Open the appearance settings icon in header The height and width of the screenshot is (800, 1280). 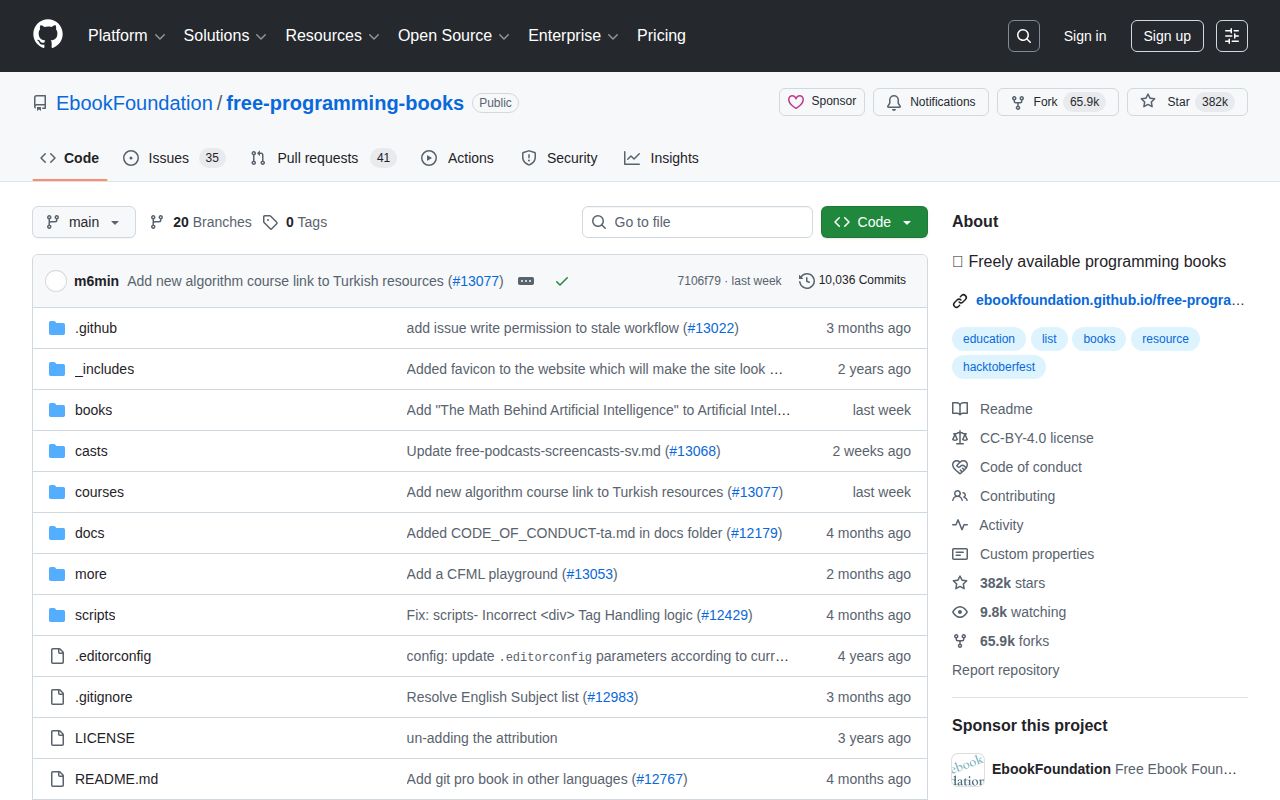tap(1231, 36)
